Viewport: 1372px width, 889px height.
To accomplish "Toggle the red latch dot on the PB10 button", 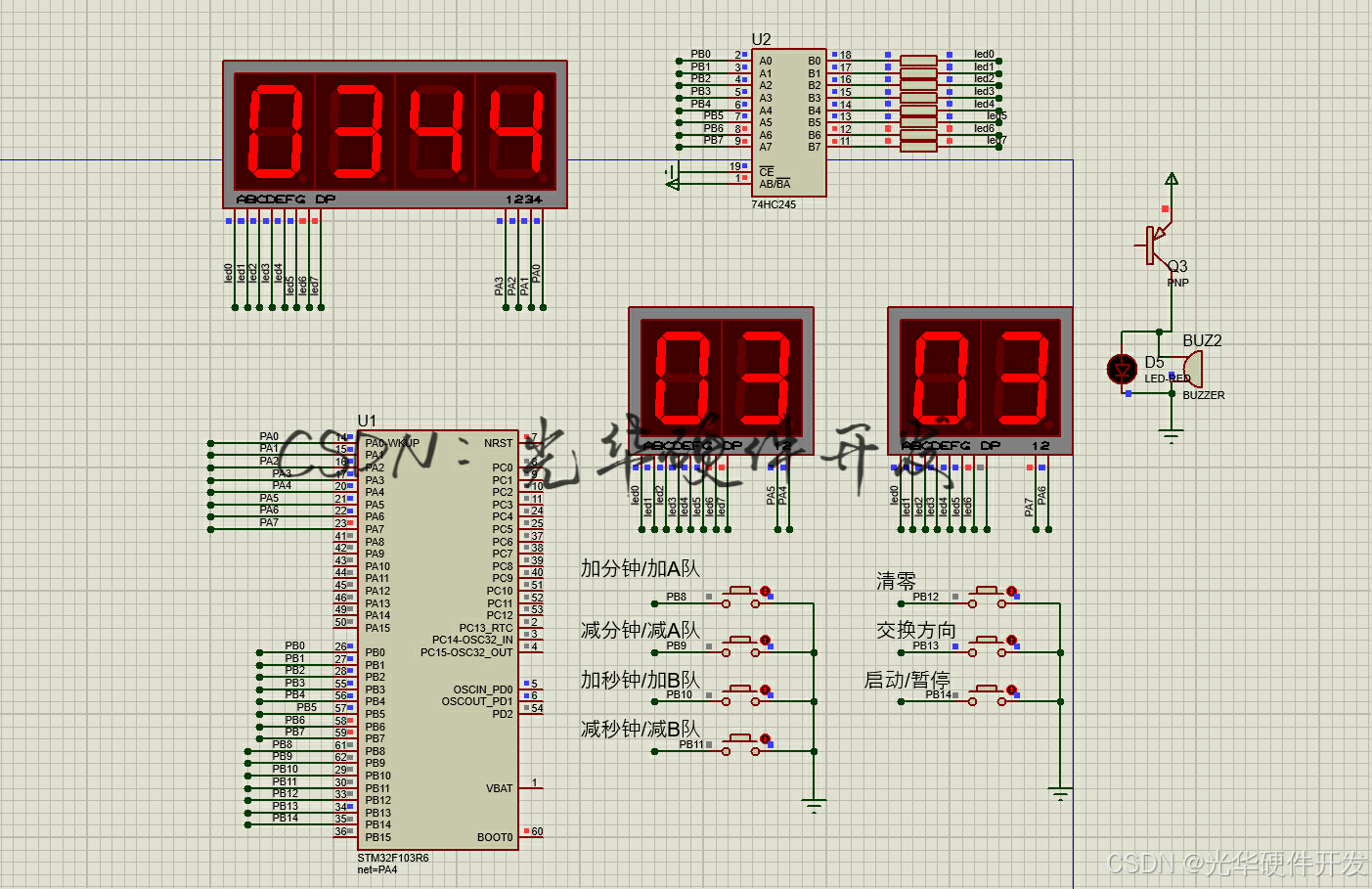I will [766, 689].
